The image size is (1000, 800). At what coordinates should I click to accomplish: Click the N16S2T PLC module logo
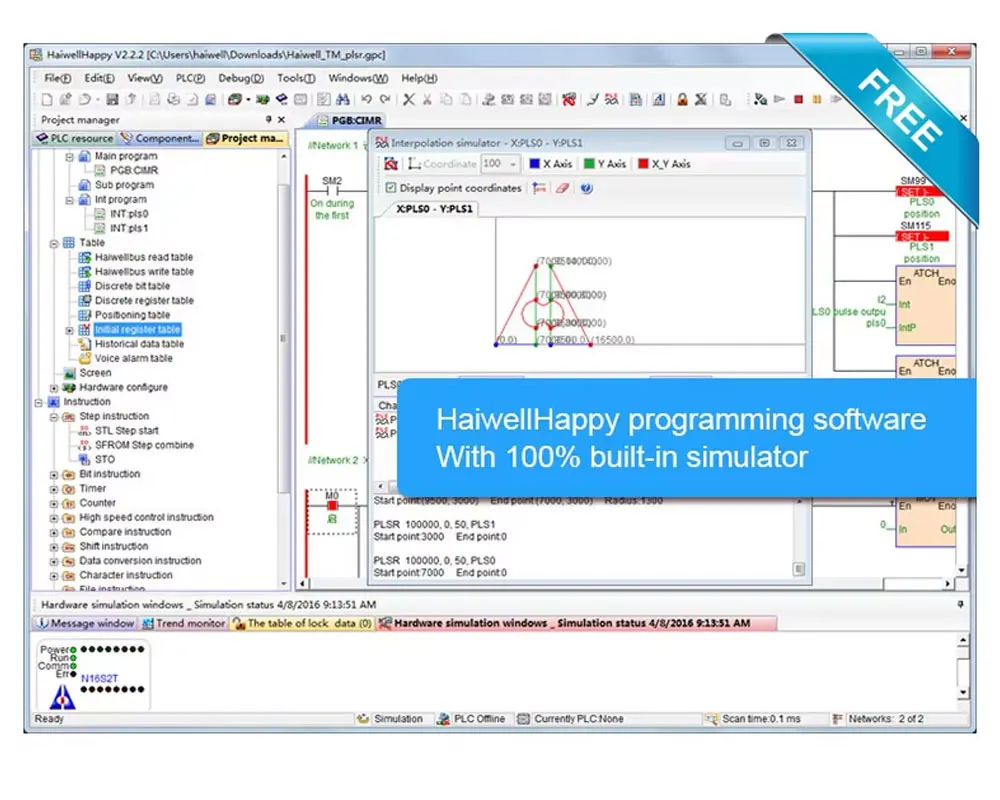[x=62, y=696]
